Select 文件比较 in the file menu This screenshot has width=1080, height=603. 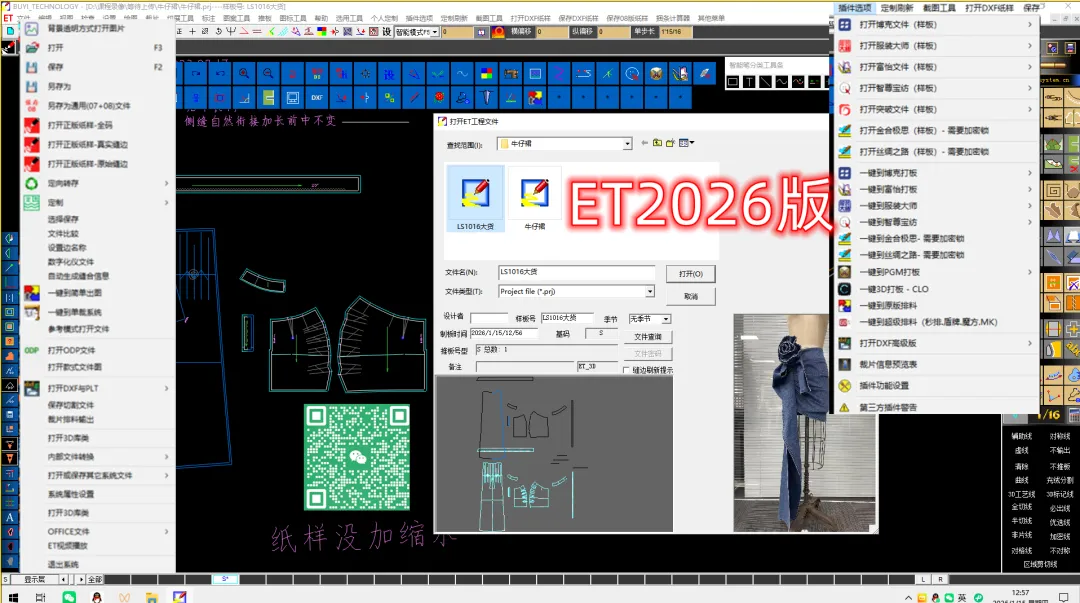63,234
